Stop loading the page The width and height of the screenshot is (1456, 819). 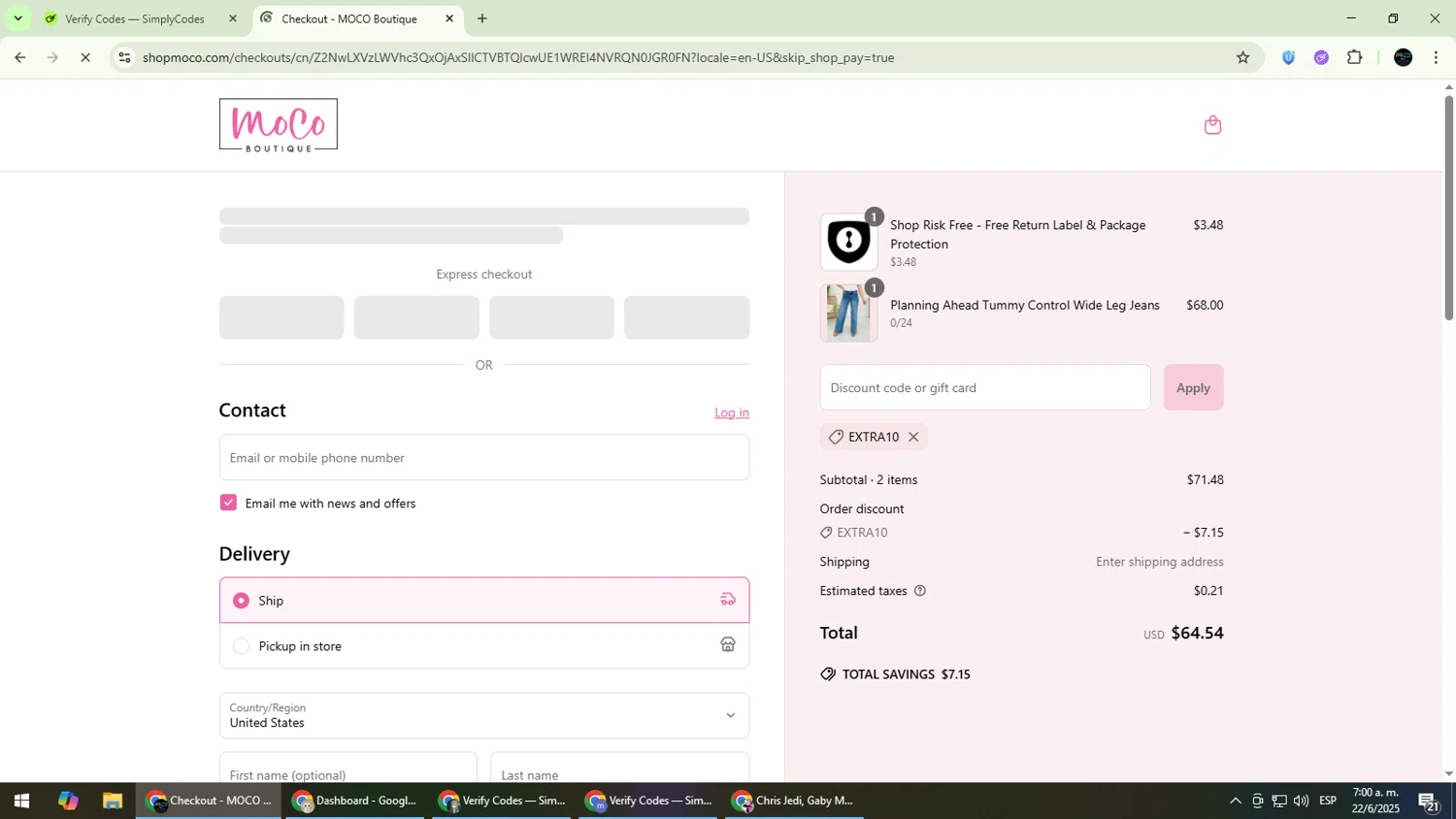(x=85, y=57)
